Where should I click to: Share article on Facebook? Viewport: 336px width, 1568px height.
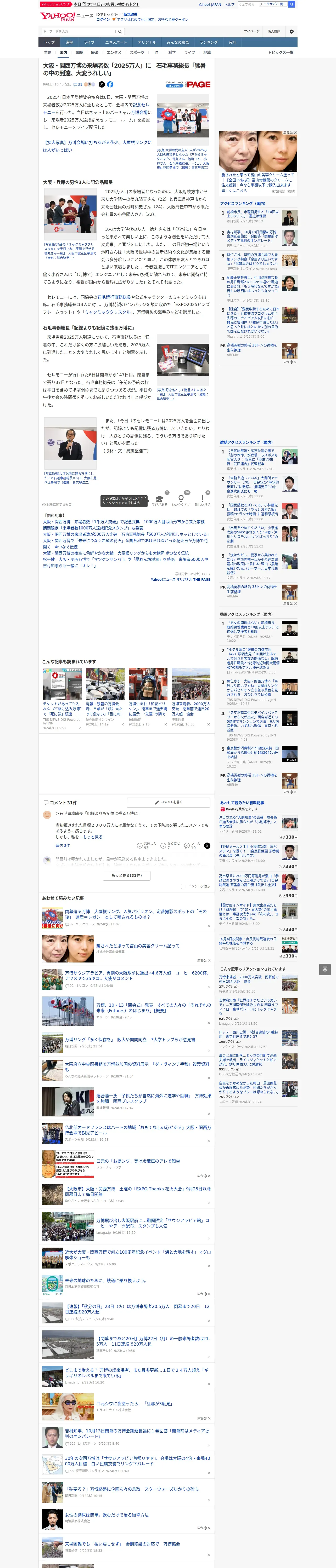[x=110, y=85]
